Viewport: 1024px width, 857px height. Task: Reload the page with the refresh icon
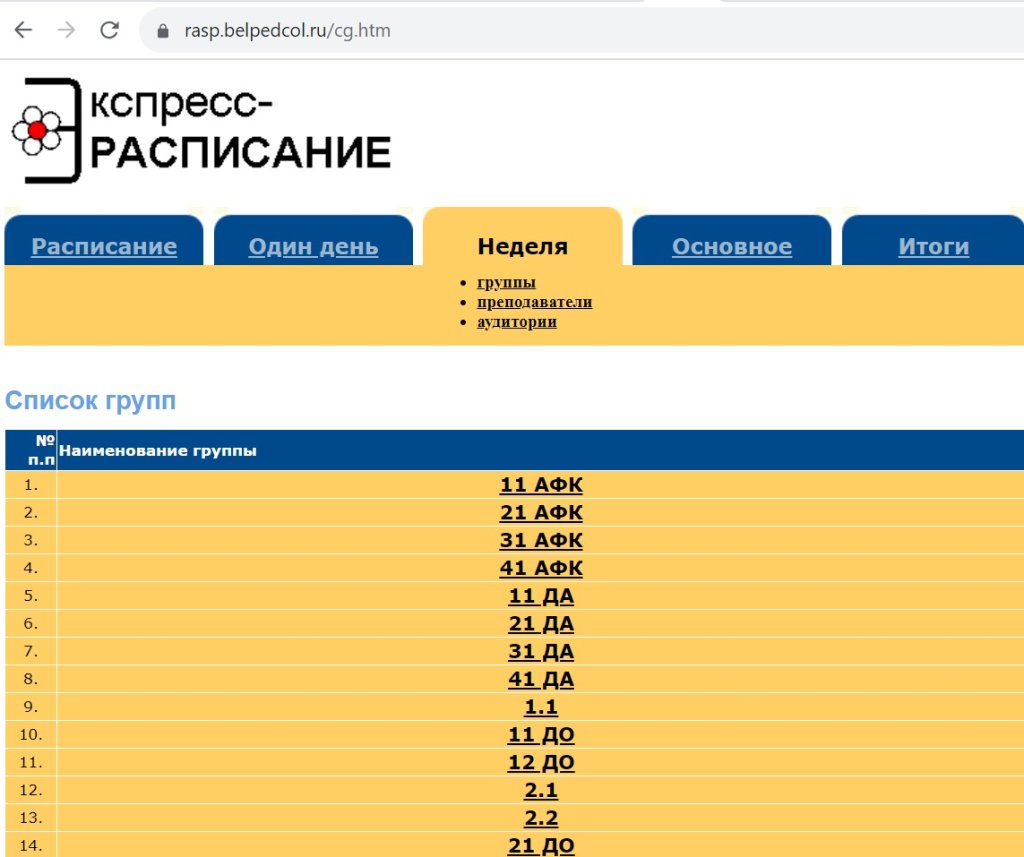click(x=110, y=30)
